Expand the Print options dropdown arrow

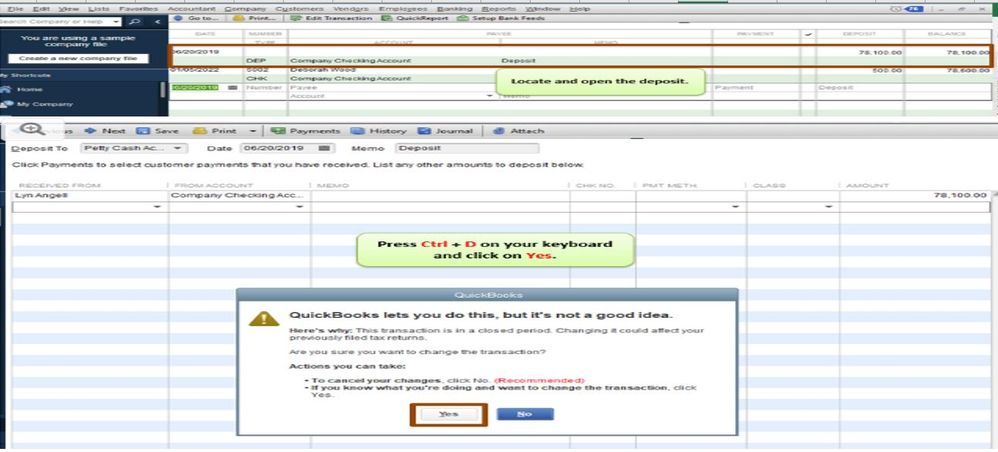(x=253, y=132)
